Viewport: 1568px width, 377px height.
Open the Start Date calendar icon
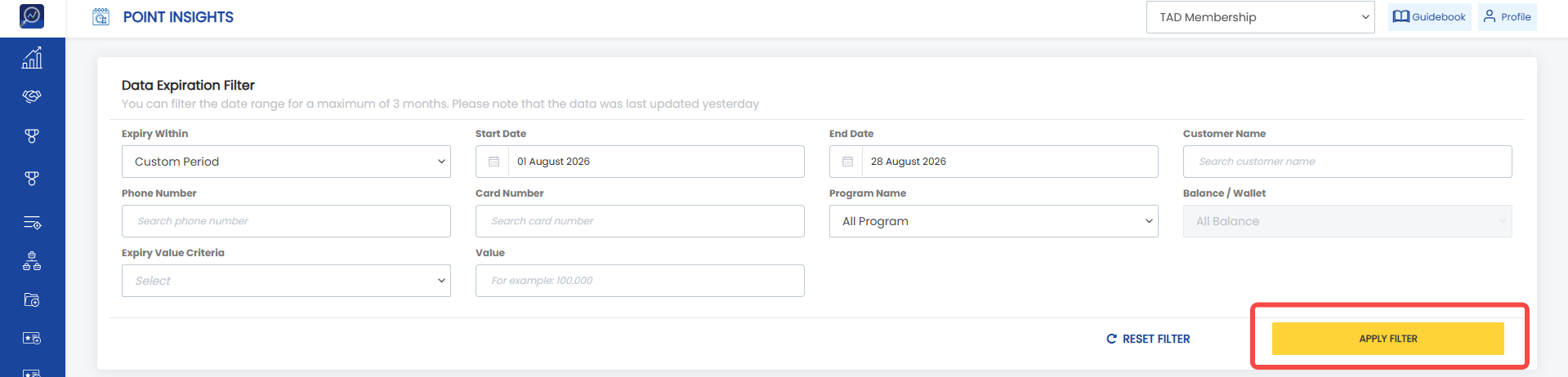click(494, 162)
